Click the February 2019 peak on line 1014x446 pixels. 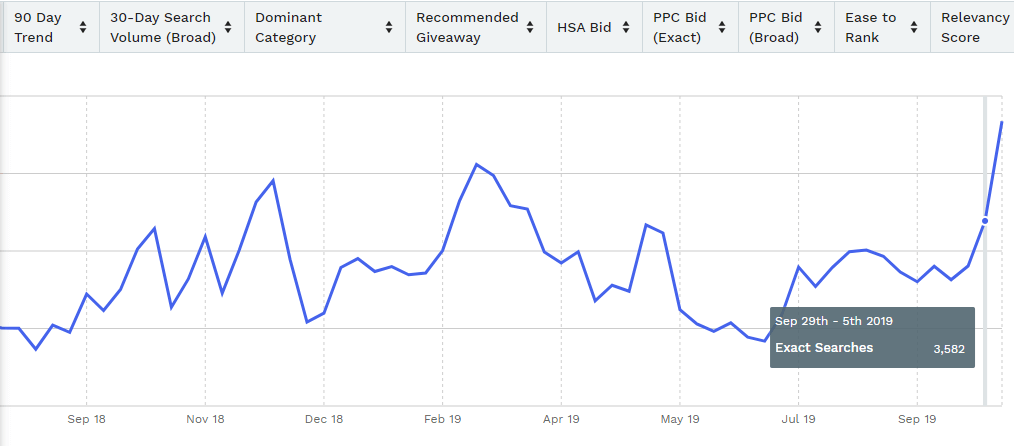477,164
